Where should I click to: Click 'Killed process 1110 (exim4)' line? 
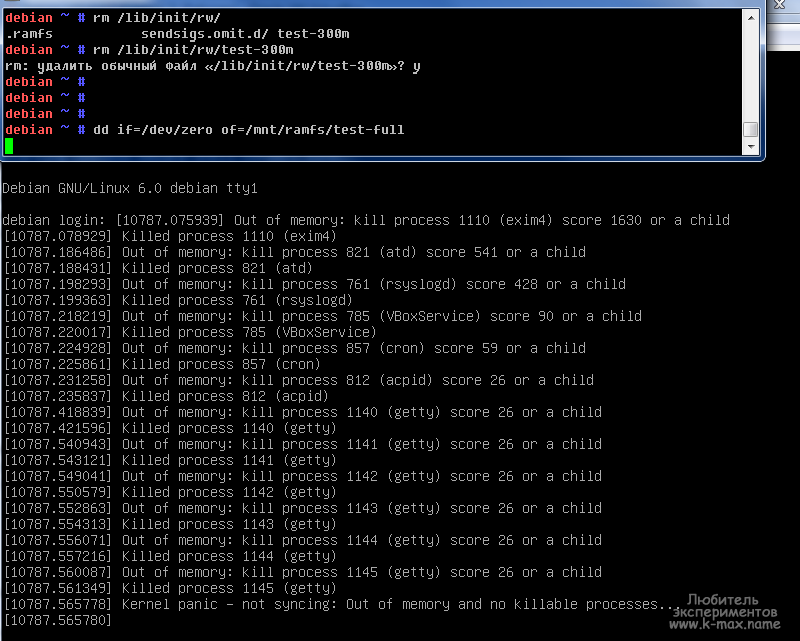tap(170, 236)
